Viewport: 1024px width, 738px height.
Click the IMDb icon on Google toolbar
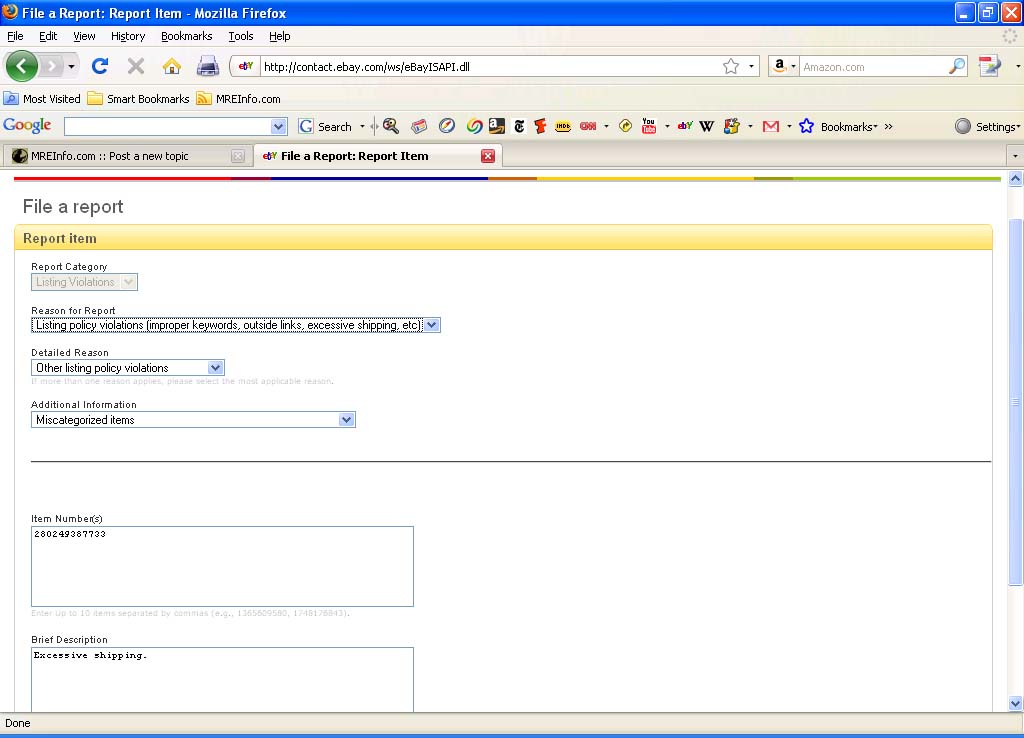[x=563, y=126]
